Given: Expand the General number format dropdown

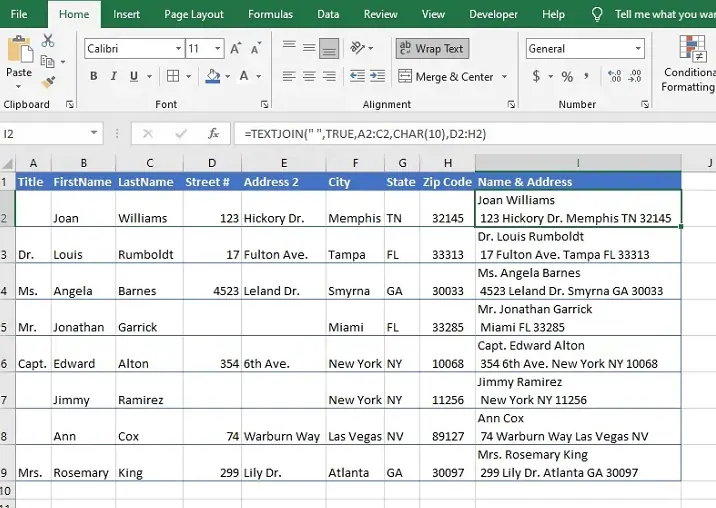Looking at the screenshot, I should [638, 49].
